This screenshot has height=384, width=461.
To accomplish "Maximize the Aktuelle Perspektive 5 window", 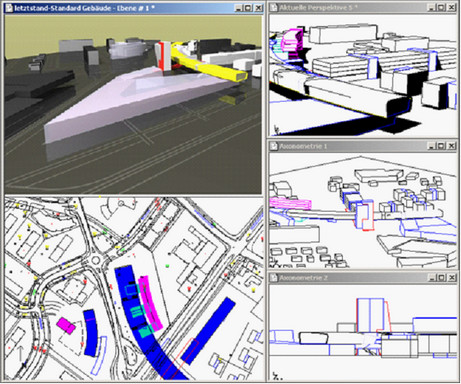I will pos(440,7).
